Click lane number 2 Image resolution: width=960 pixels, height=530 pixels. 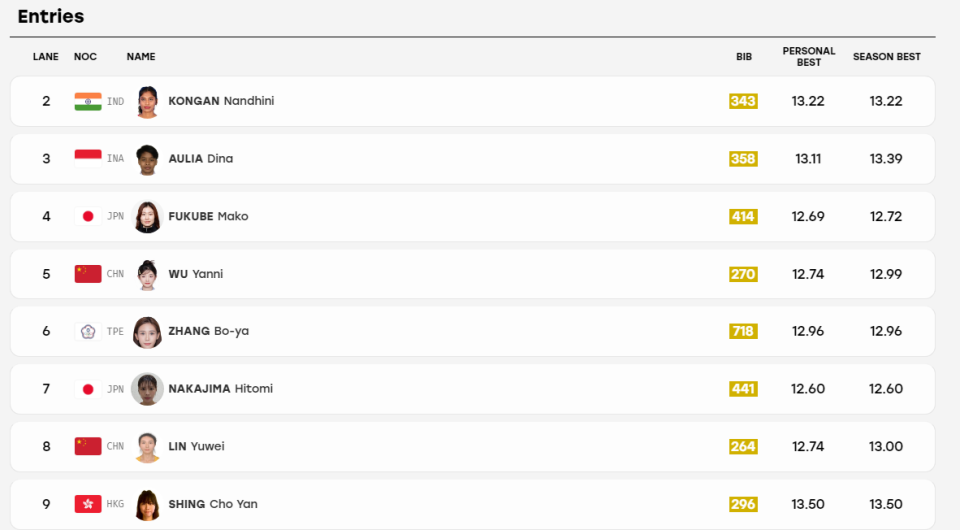click(46, 101)
